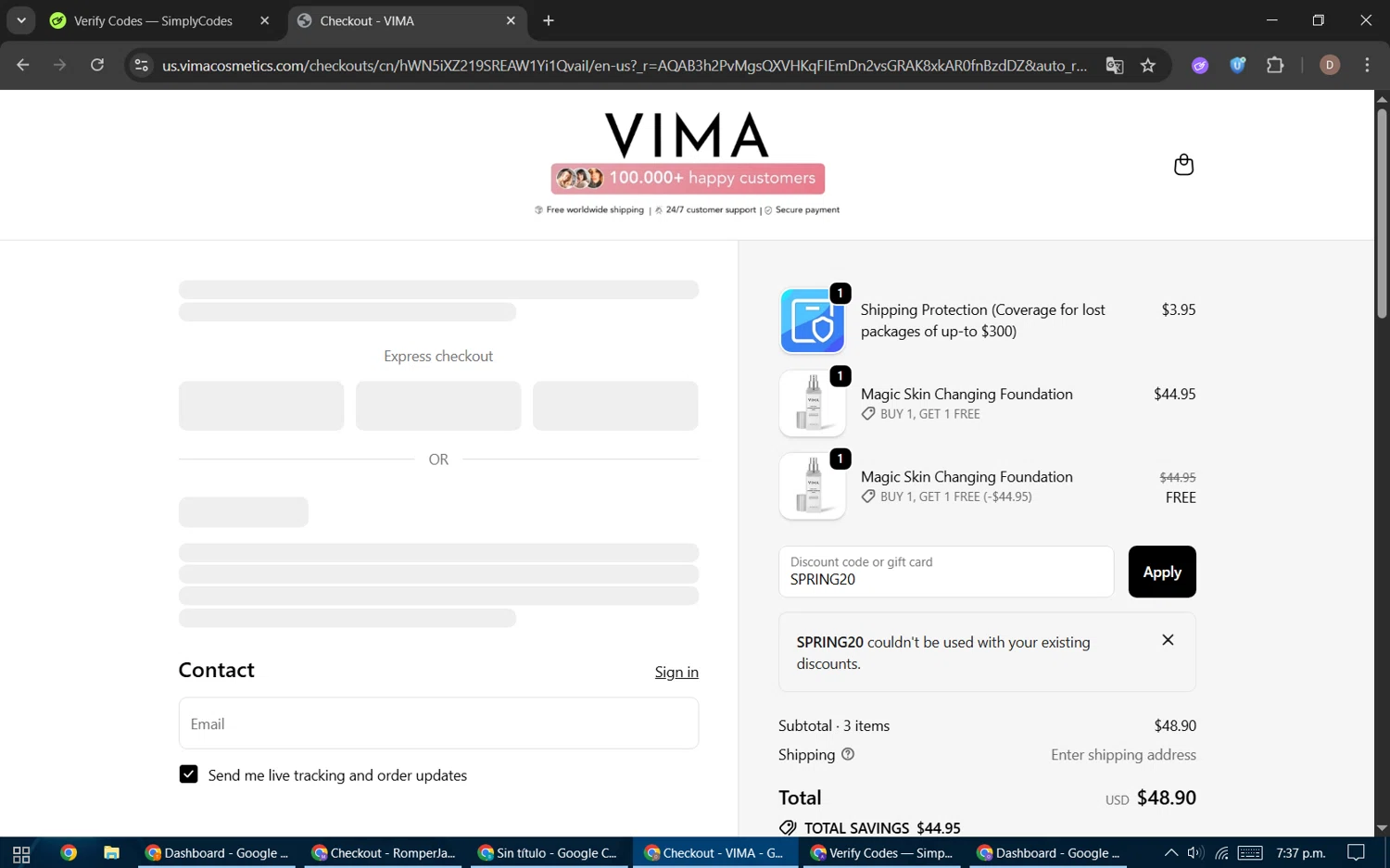1390x868 pixels.
Task: Open the notification center icon
Action: pos(1356,853)
